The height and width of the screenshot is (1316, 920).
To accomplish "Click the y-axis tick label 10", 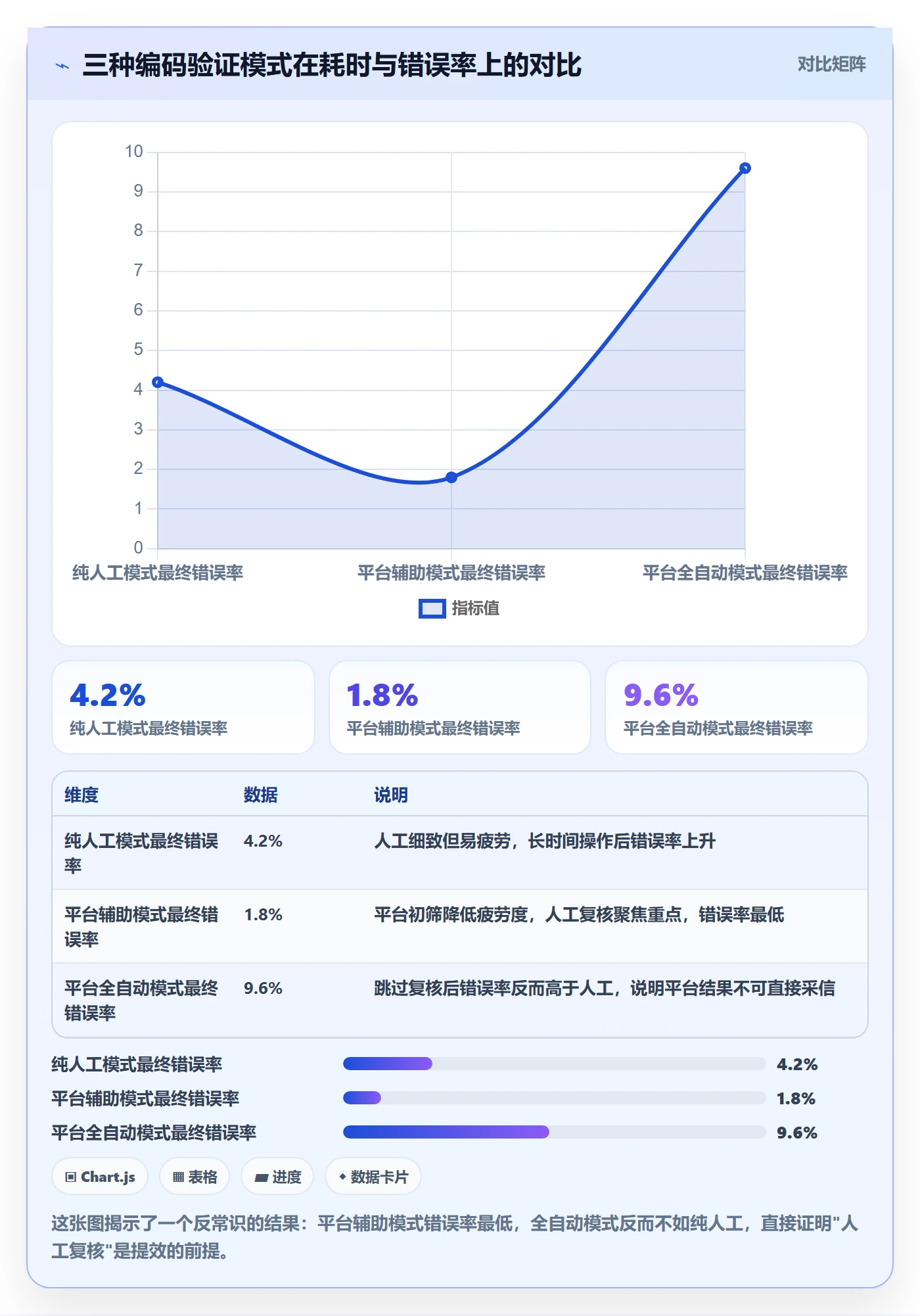I will click(134, 152).
